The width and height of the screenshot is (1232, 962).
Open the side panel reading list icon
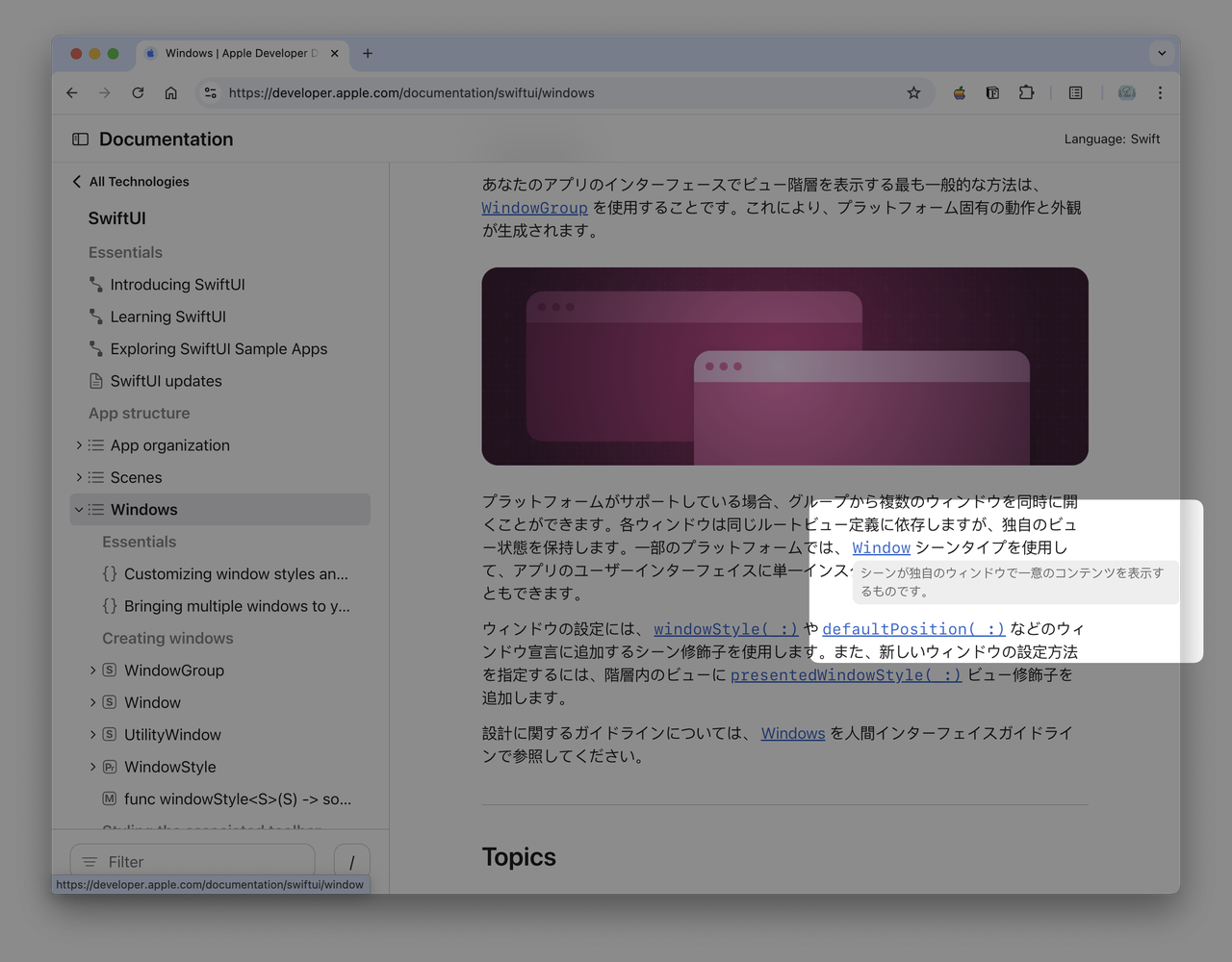click(x=1076, y=93)
